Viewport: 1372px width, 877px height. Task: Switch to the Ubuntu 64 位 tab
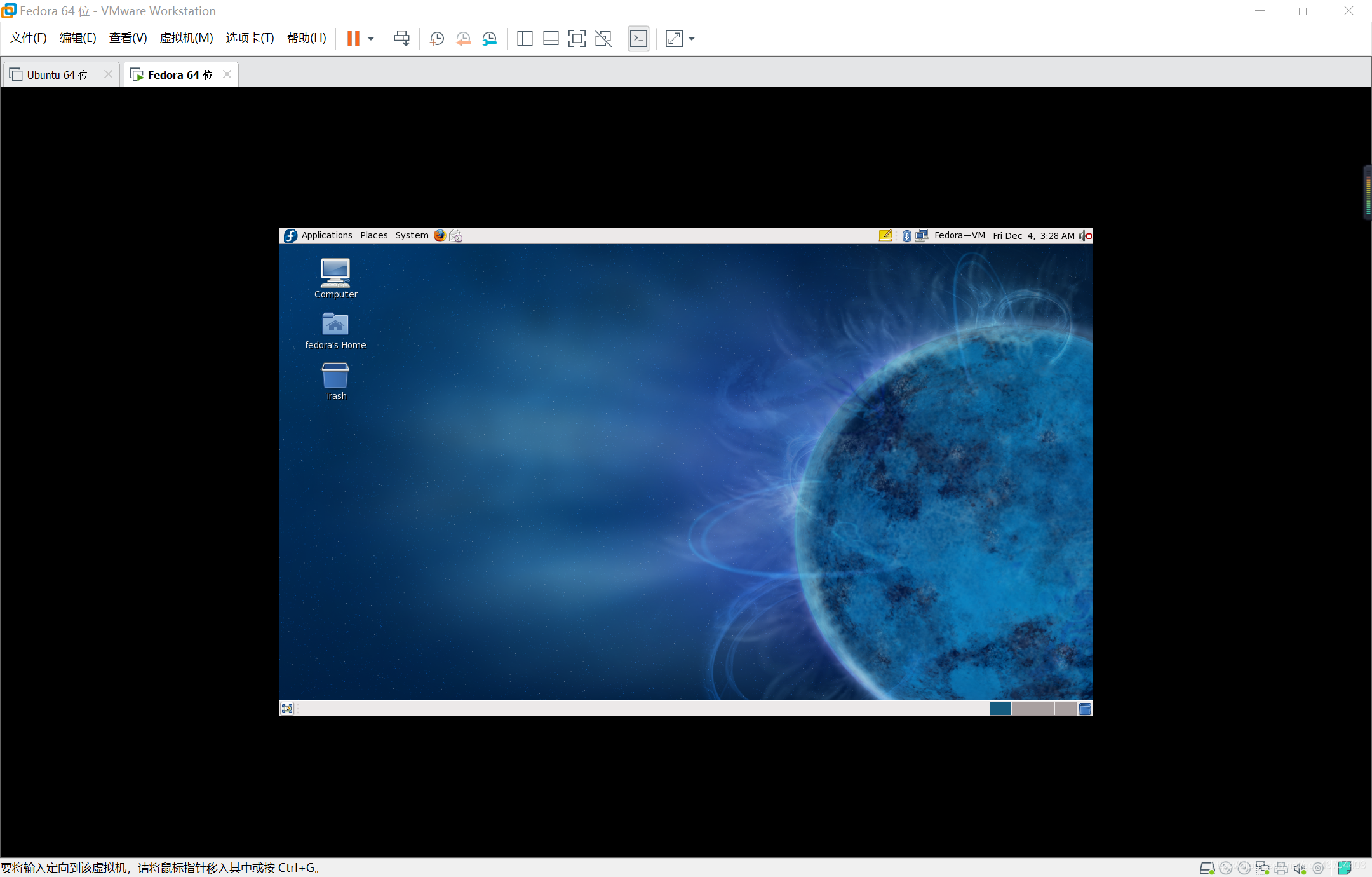57,75
